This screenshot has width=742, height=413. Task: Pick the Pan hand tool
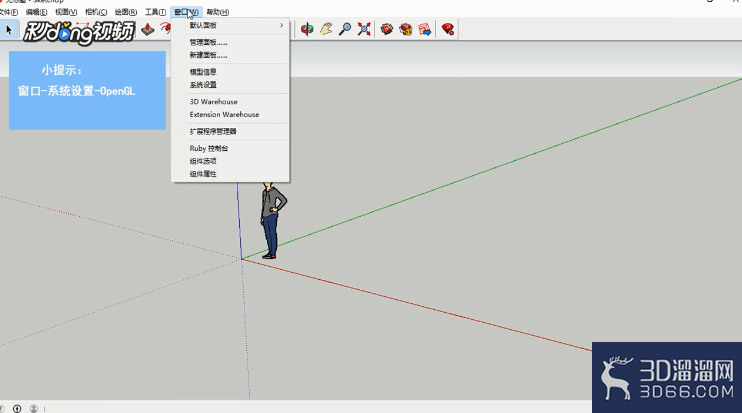[326, 29]
